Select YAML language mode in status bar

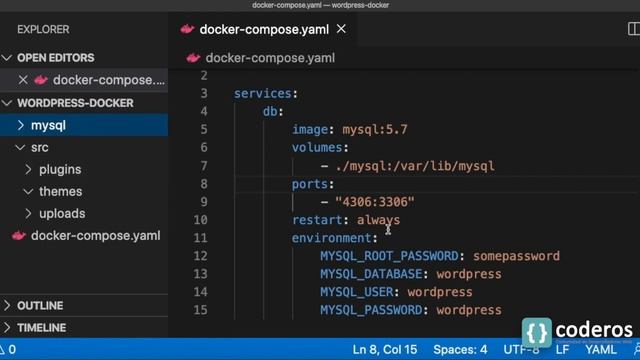click(601, 349)
